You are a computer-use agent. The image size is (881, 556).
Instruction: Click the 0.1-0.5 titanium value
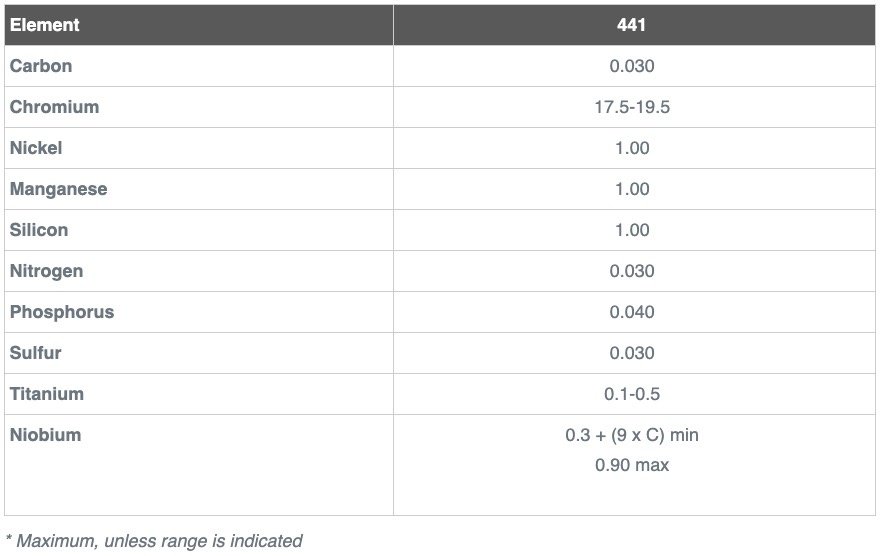pos(632,394)
